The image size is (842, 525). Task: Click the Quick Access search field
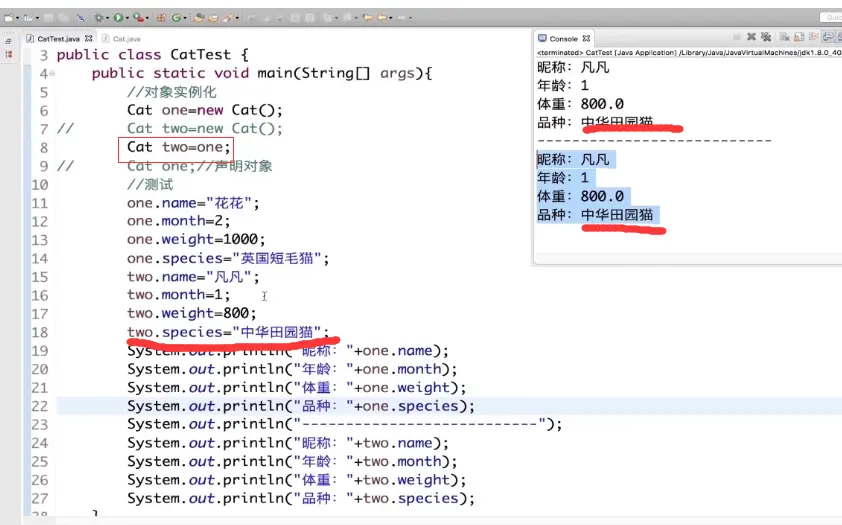click(x=831, y=18)
